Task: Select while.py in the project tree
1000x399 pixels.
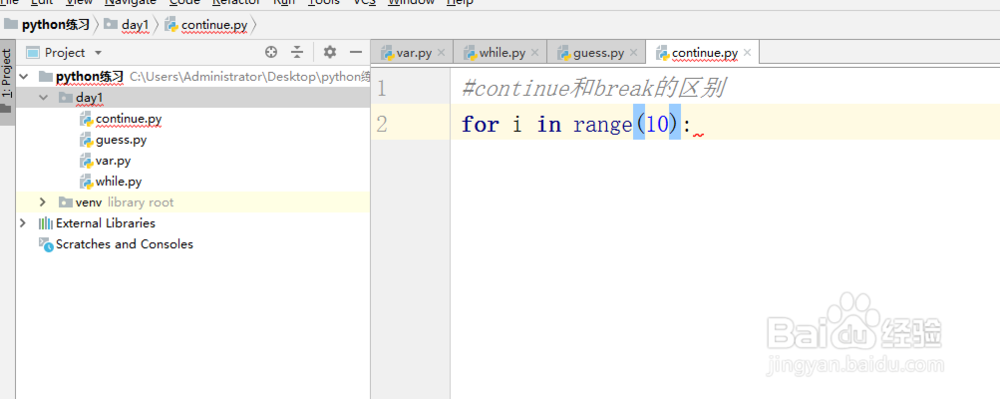Action: (x=119, y=182)
